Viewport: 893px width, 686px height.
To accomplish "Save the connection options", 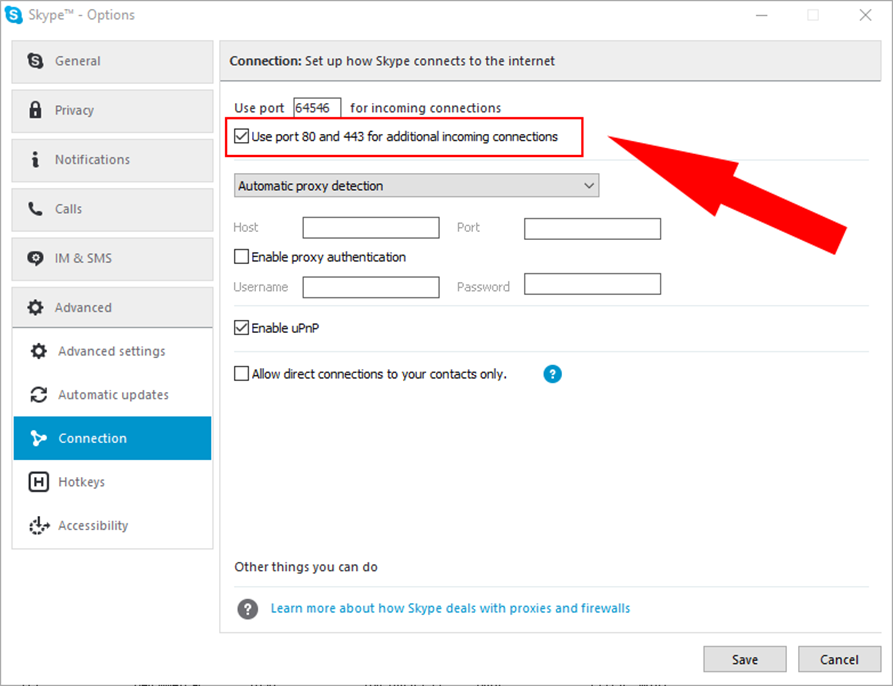I will pyautogui.click(x=745, y=659).
